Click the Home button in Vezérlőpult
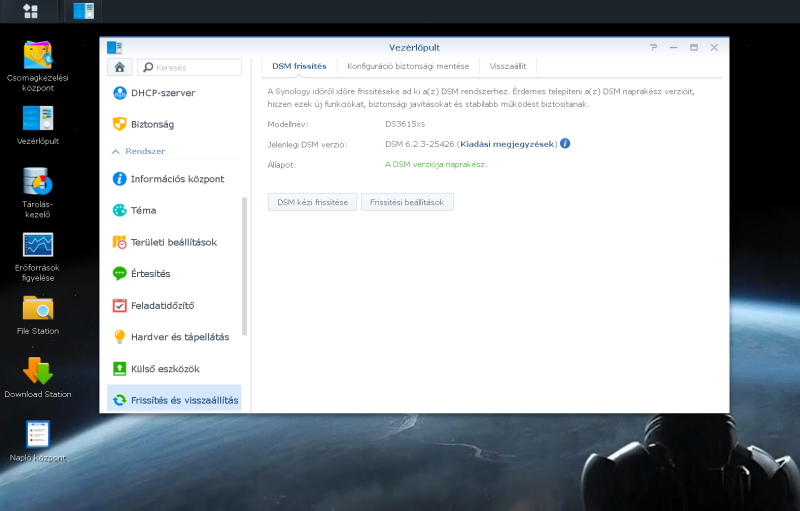Viewport: 800px width, 511px height. point(119,67)
